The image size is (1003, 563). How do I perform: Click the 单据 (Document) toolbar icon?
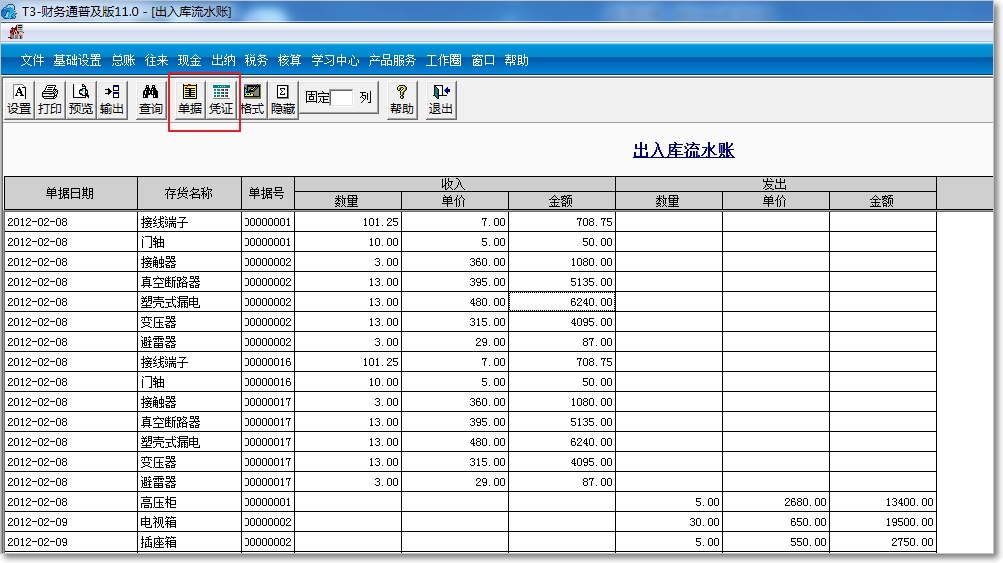(x=189, y=99)
